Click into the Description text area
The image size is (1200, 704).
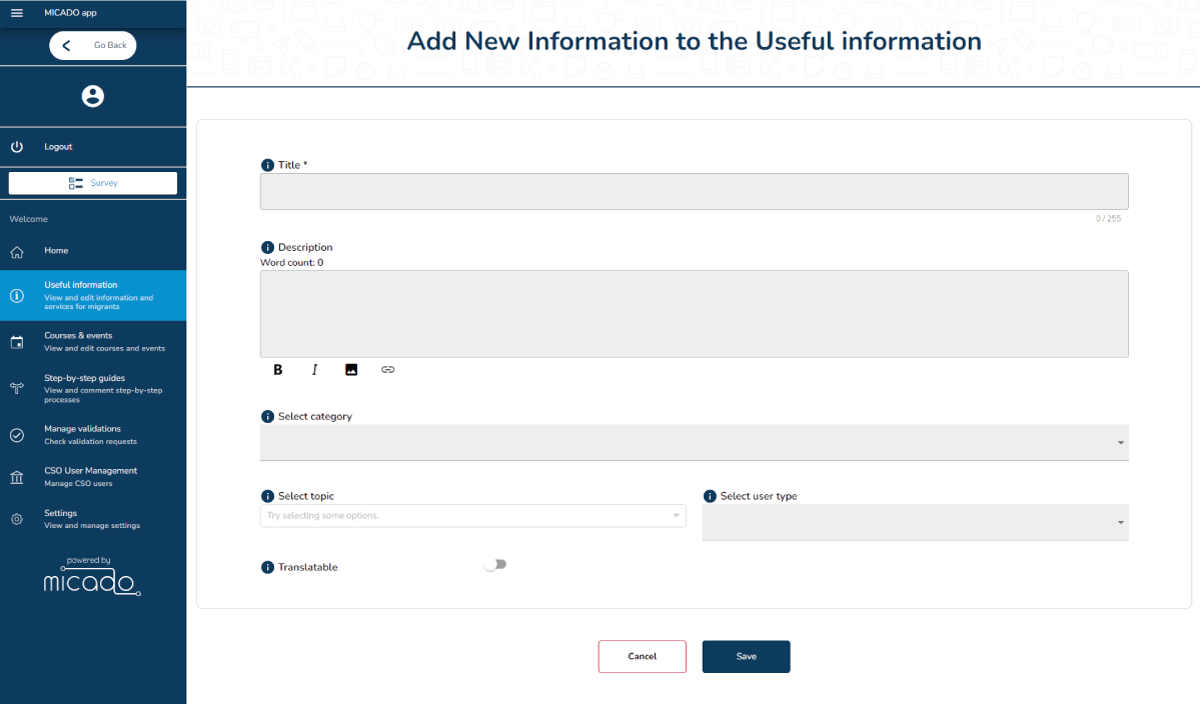[x=694, y=314]
